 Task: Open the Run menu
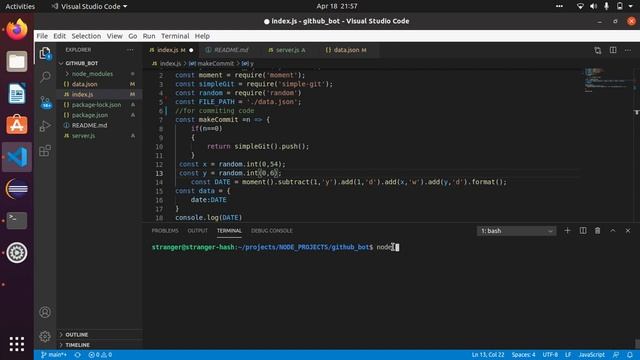(x=149, y=36)
